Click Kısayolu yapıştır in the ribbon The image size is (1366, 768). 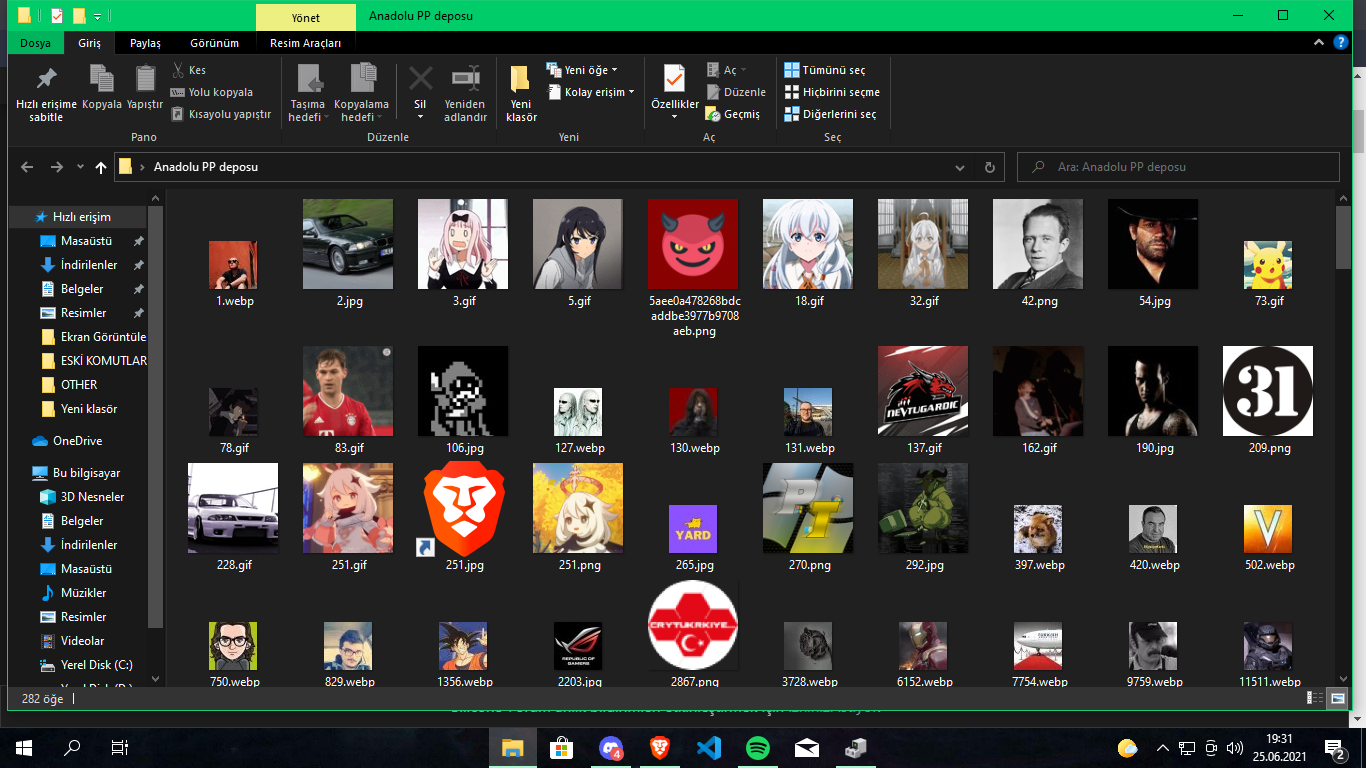[220, 114]
